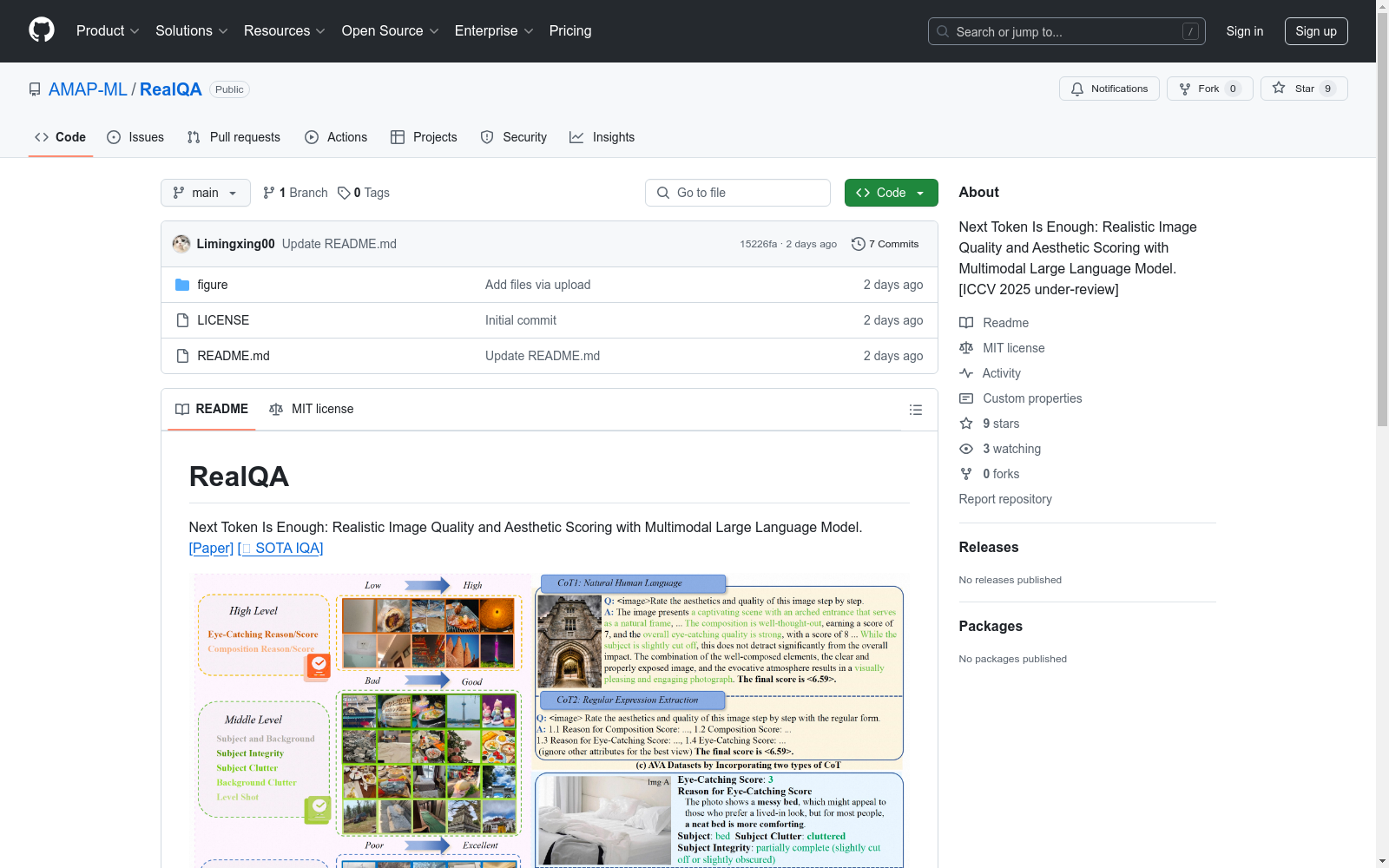Click the Releases heading link
Image resolution: width=1389 pixels, height=868 pixels.
[x=989, y=547]
